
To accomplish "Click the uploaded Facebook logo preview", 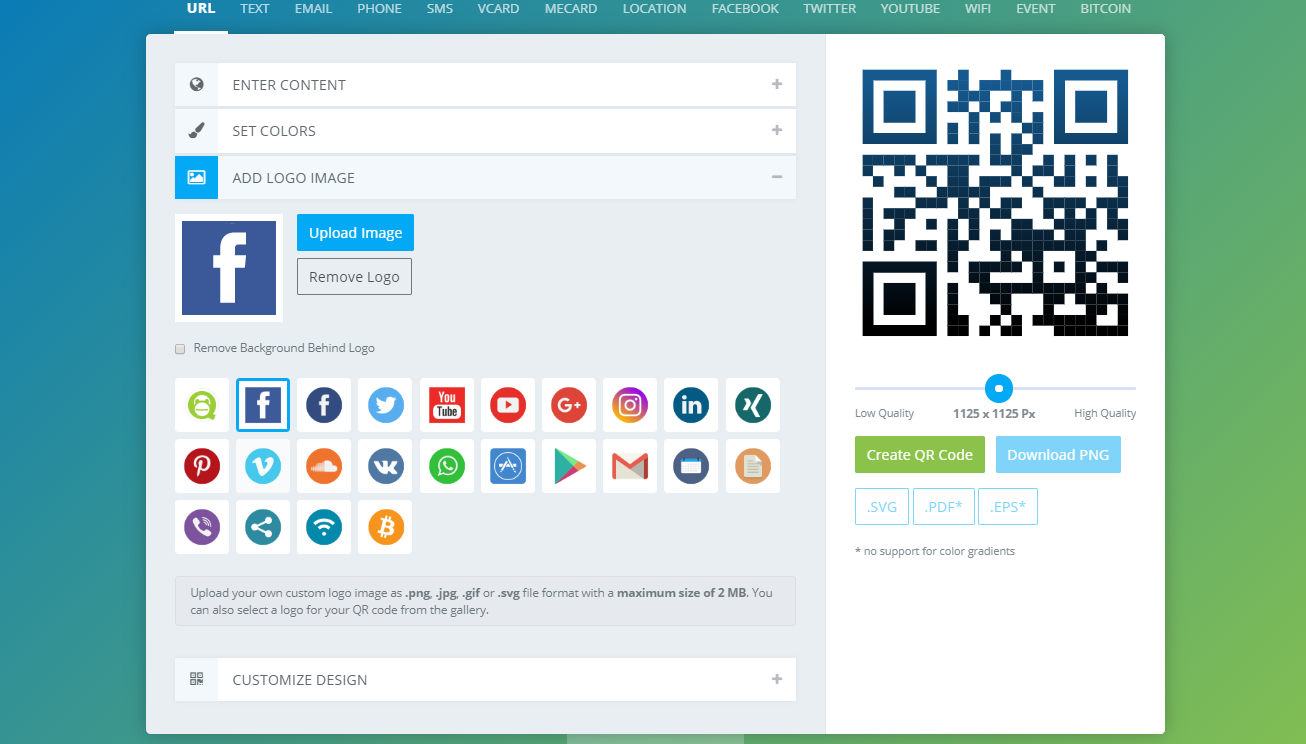I will (x=229, y=268).
